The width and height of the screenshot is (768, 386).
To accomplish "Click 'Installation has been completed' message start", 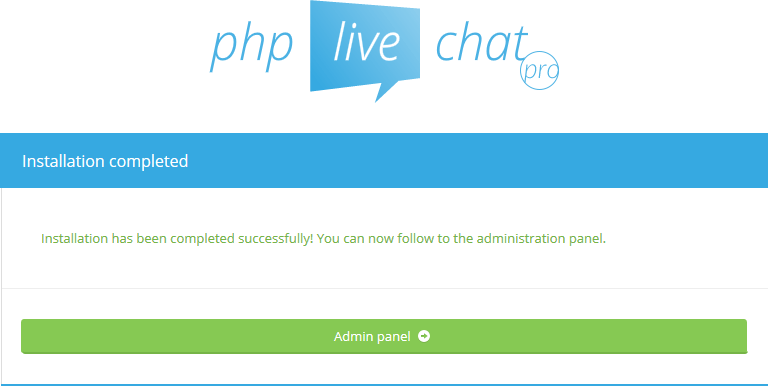I will coord(138,239).
